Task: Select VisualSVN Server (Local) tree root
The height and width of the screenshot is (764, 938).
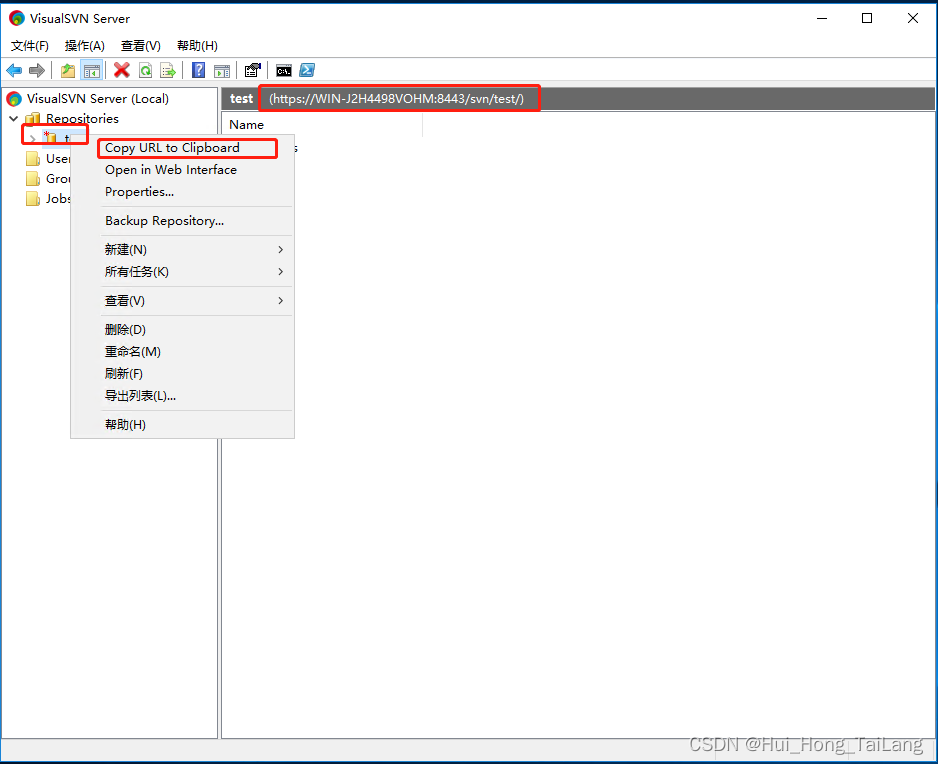Action: tap(98, 99)
